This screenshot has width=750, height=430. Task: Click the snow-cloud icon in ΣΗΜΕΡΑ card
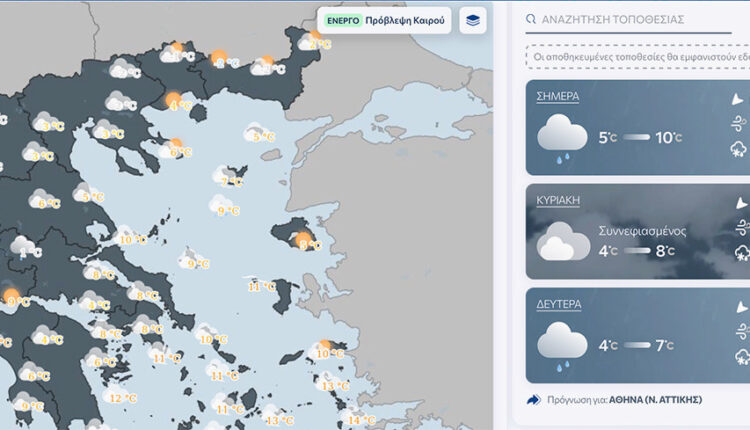coord(738,150)
